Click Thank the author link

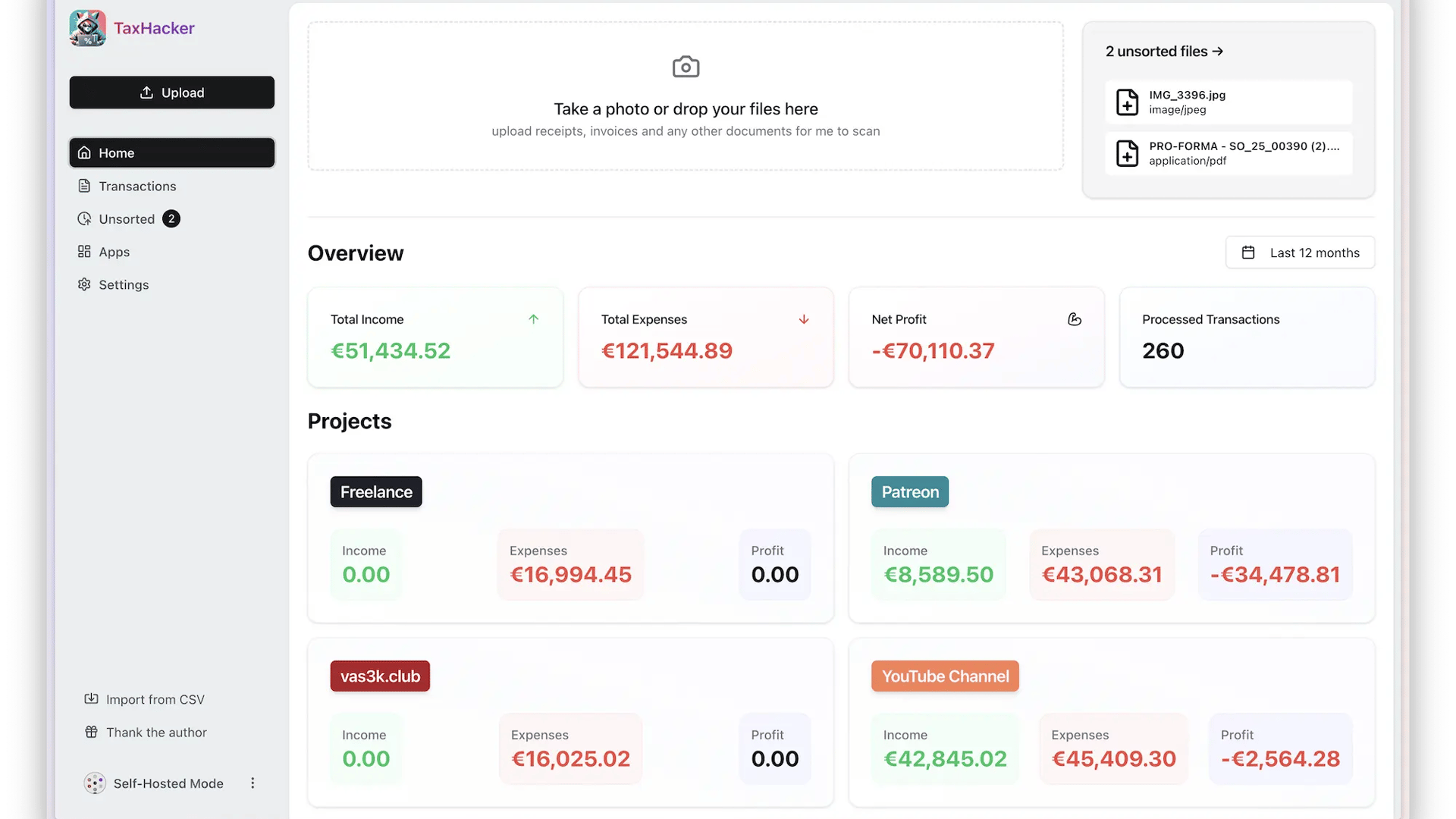[x=156, y=732]
